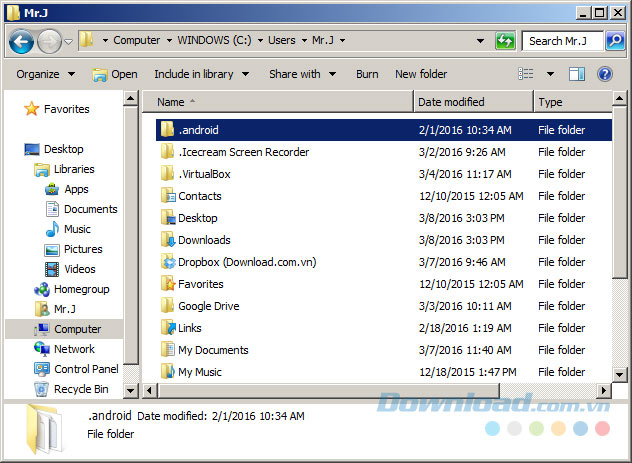632x463 pixels.
Task: Open the Organize dropdown menu
Action: [x=45, y=74]
